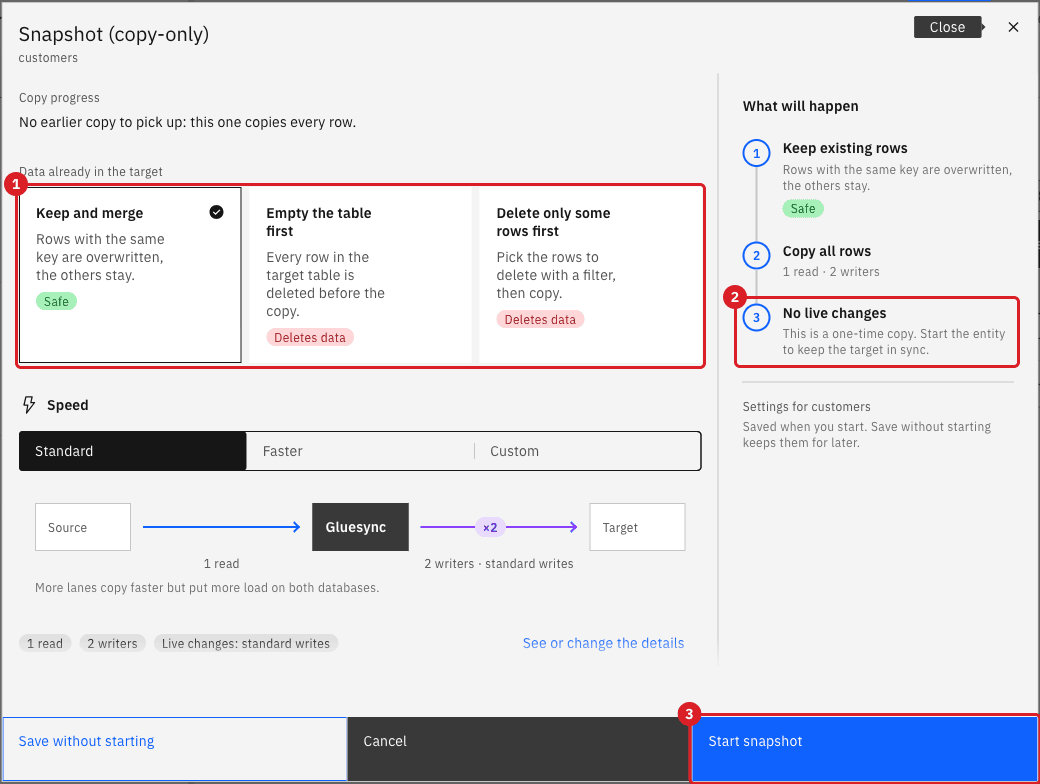Click Deletes data badge under Empty the table
The width and height of the screenshot is (1040, 784).
310,338
